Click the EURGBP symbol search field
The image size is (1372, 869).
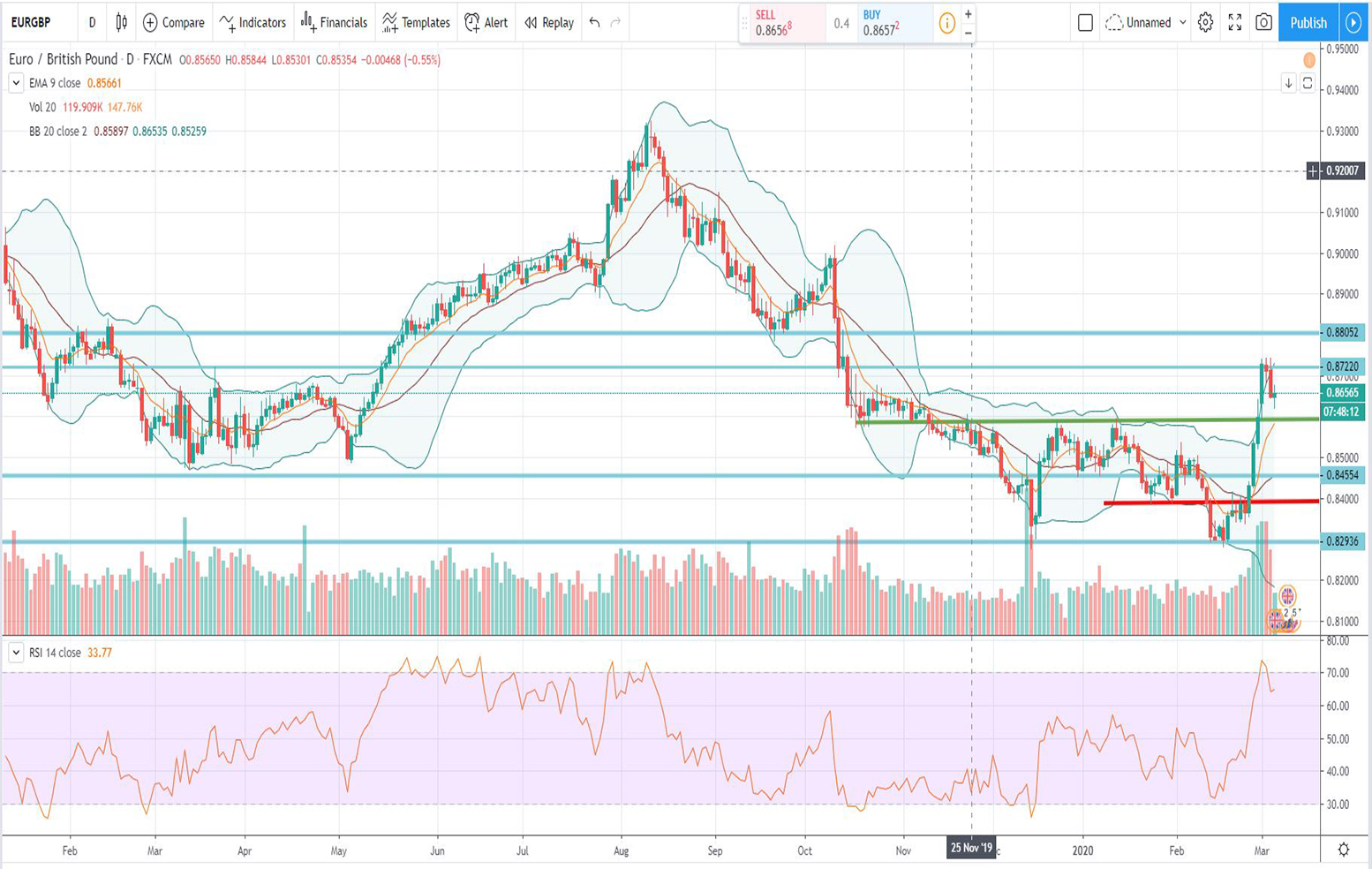click(32, 22)
